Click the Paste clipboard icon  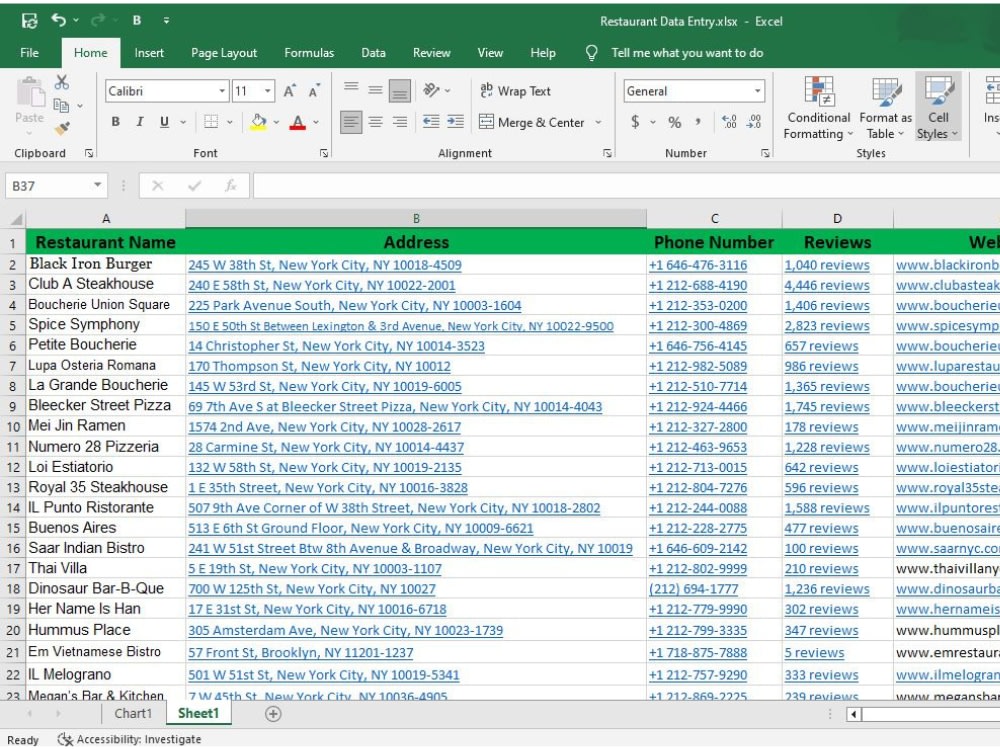click(30, 92)
